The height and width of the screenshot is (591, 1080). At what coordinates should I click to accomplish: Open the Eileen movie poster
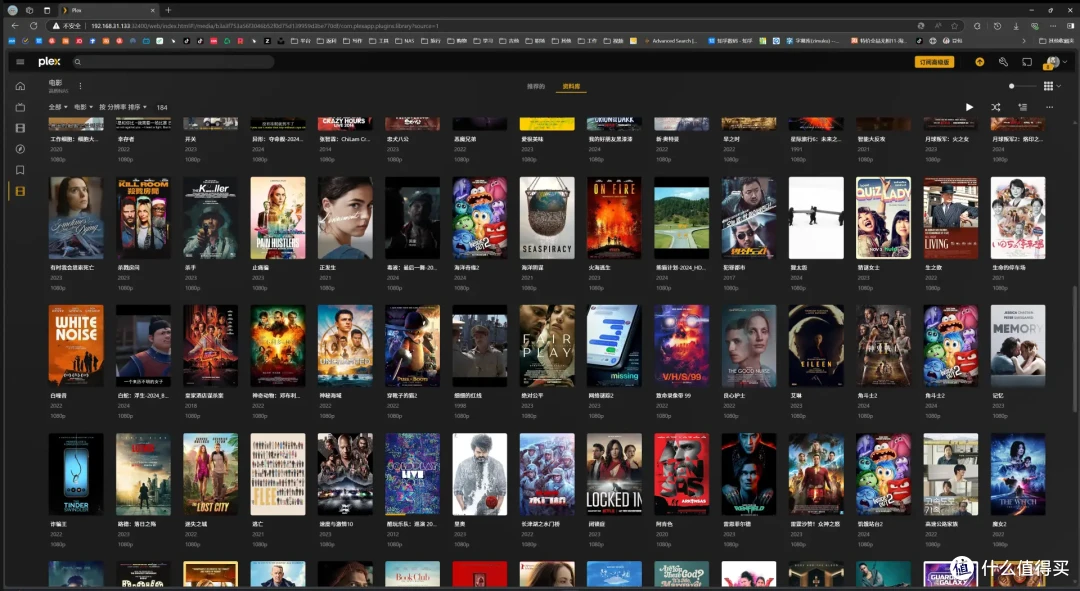[x=816, y=346]
